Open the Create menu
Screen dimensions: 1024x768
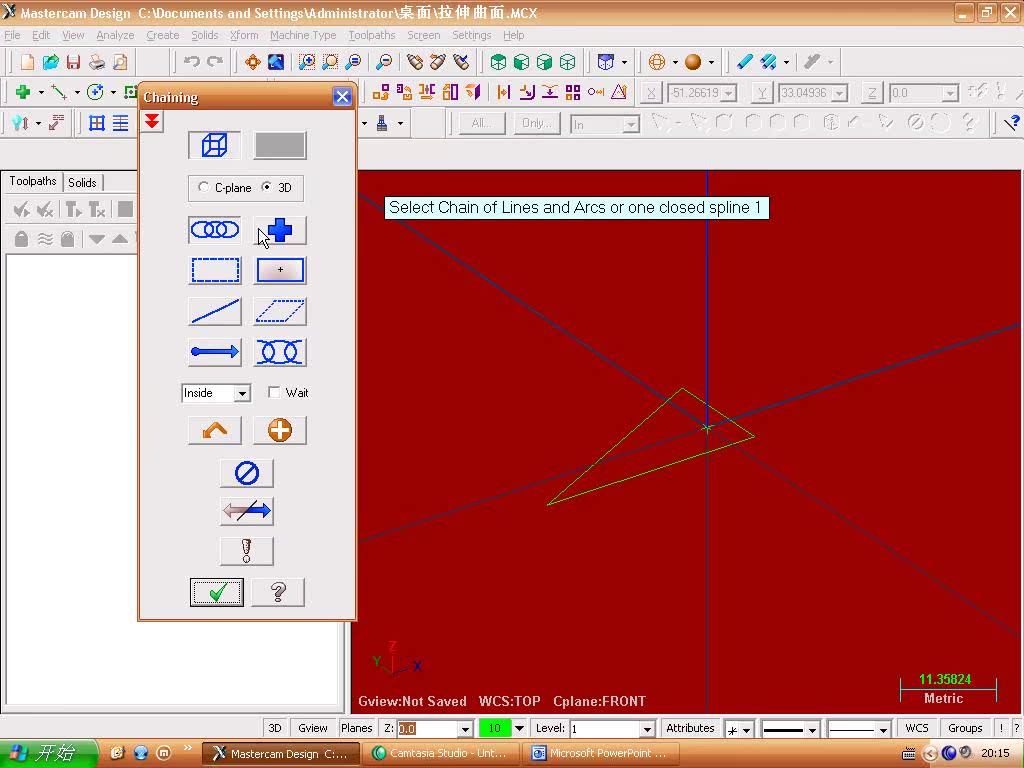(x=163, y=35)
